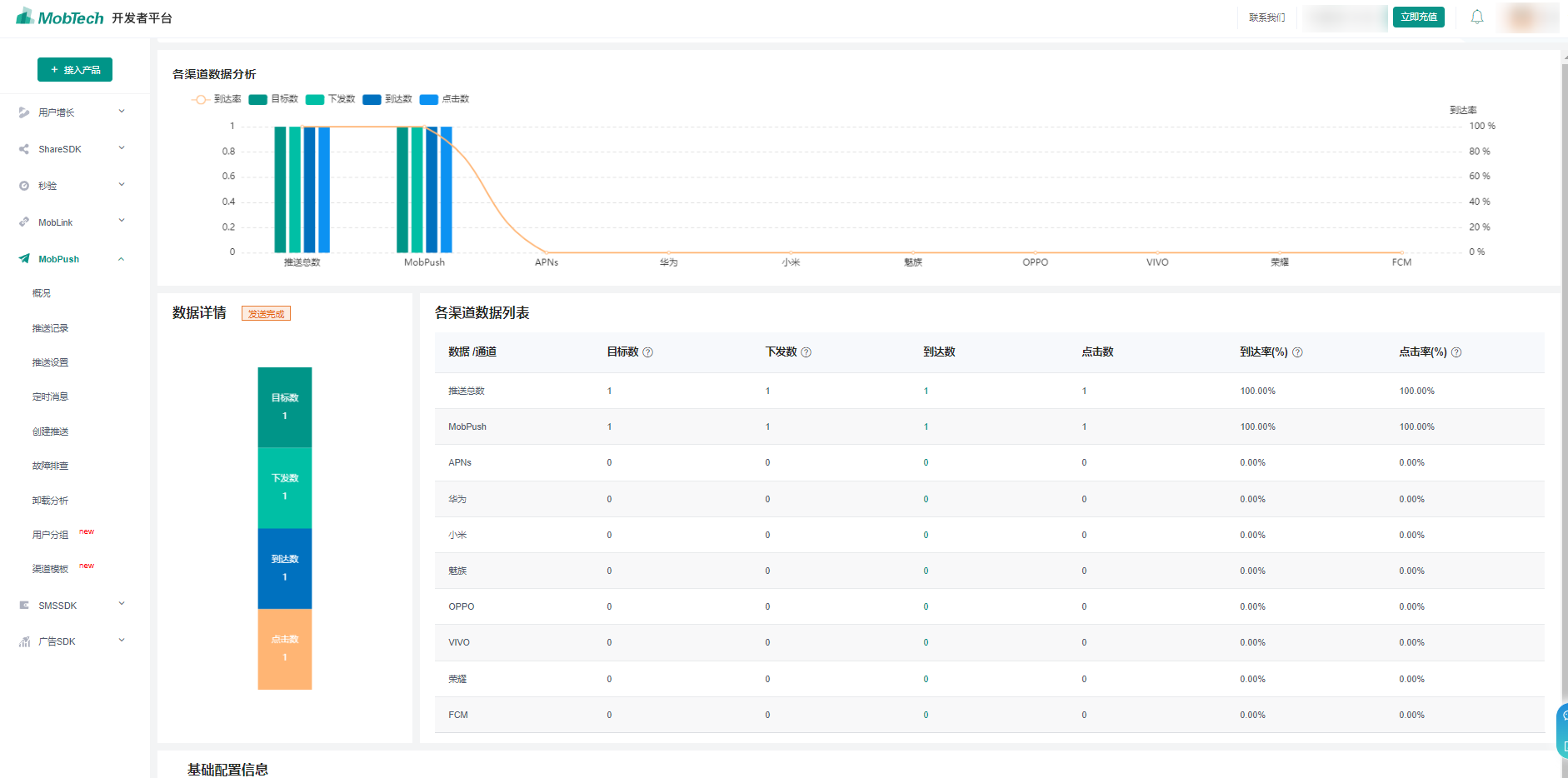Click the 到达数 funnel block
The height and width of the screenshot is (778, 1568).
pos(285,569)
